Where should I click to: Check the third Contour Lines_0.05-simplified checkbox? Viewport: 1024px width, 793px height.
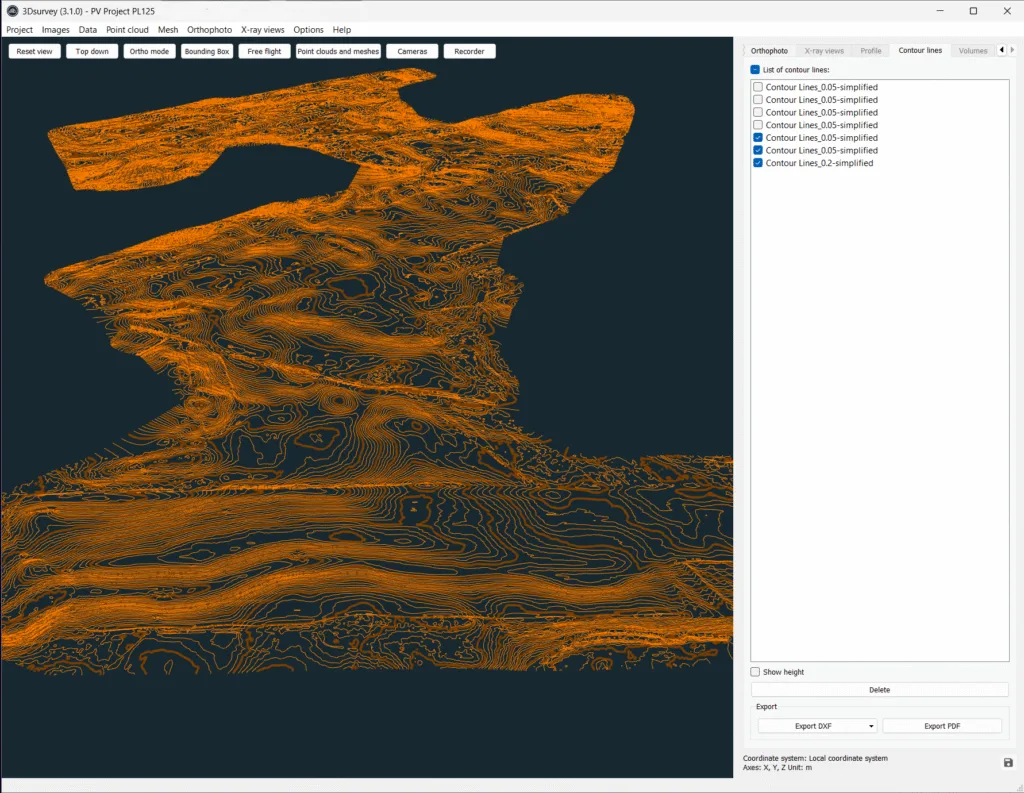click(758, 112)
